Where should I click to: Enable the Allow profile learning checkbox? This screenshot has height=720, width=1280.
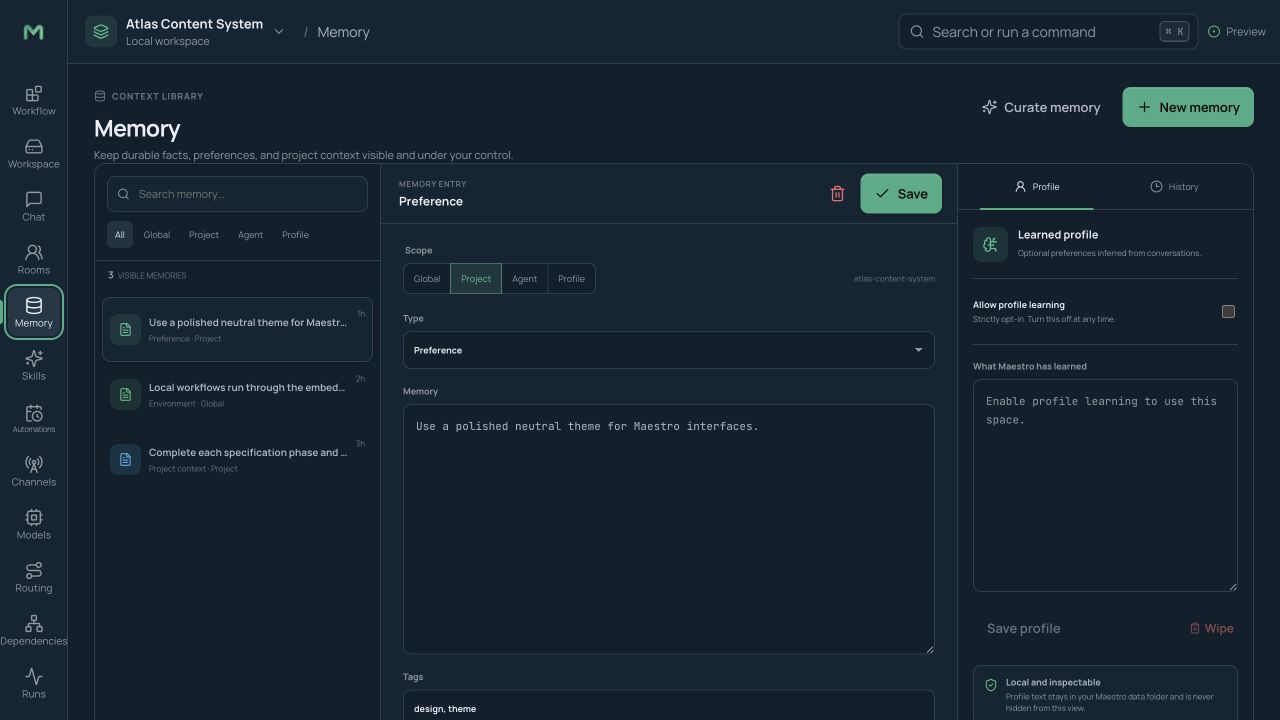point(1228,312)
